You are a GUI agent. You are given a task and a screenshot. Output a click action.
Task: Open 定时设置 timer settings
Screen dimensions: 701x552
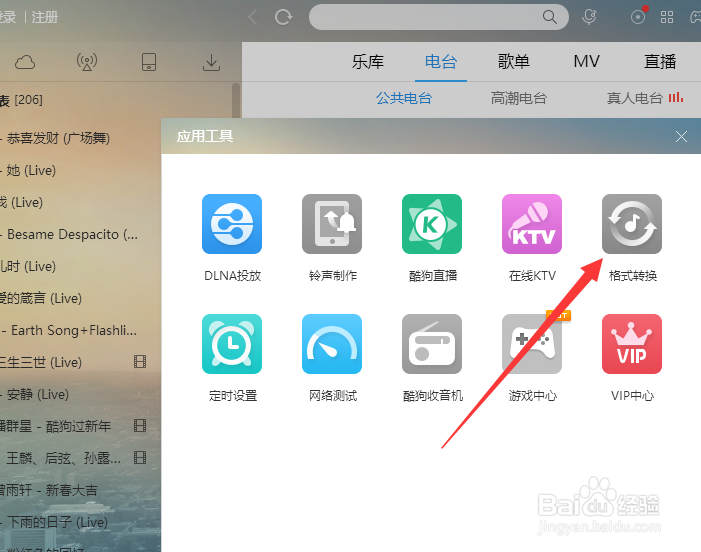(x=232, y=344)
